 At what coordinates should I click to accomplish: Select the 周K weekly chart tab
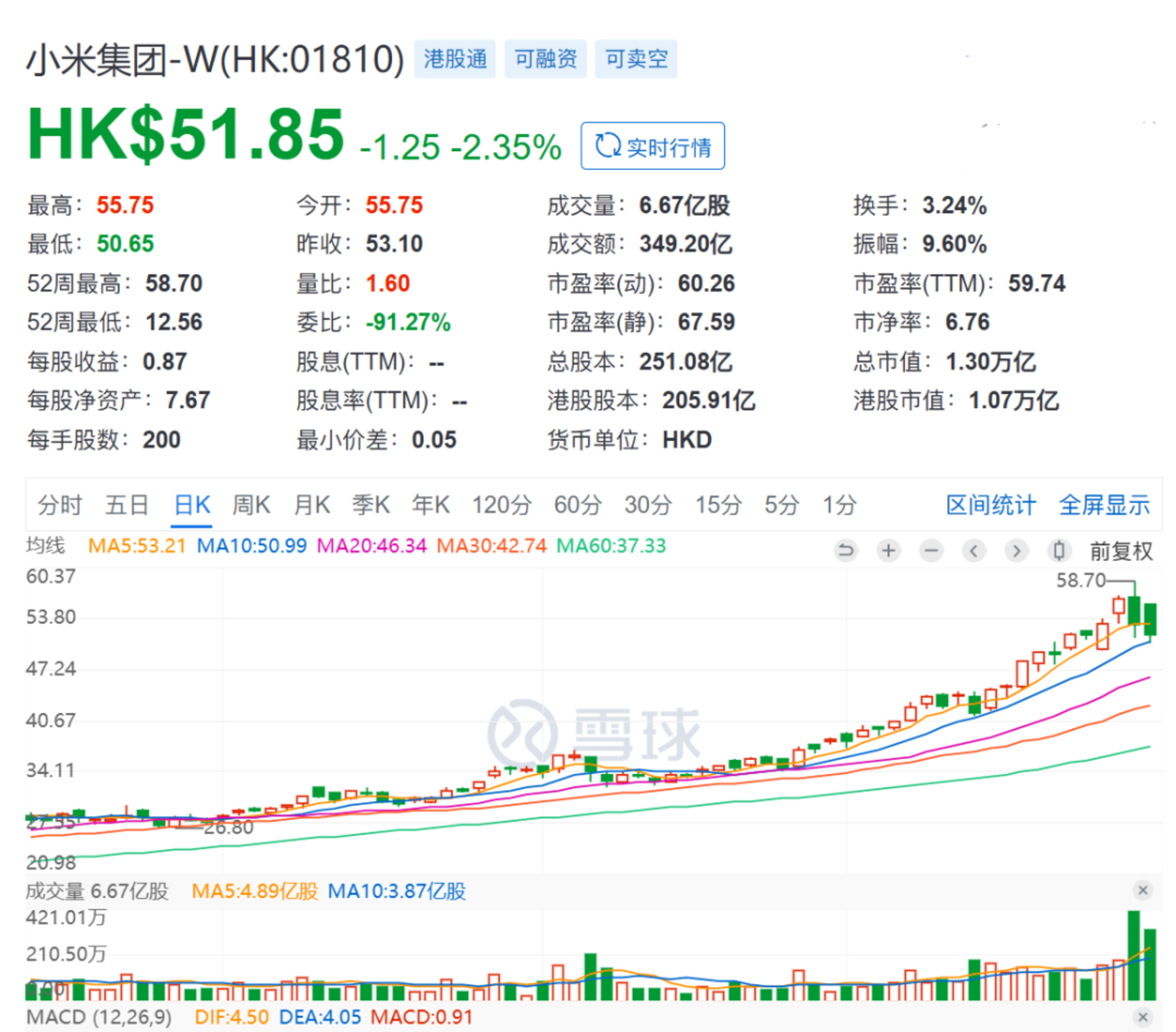(251, 505)
